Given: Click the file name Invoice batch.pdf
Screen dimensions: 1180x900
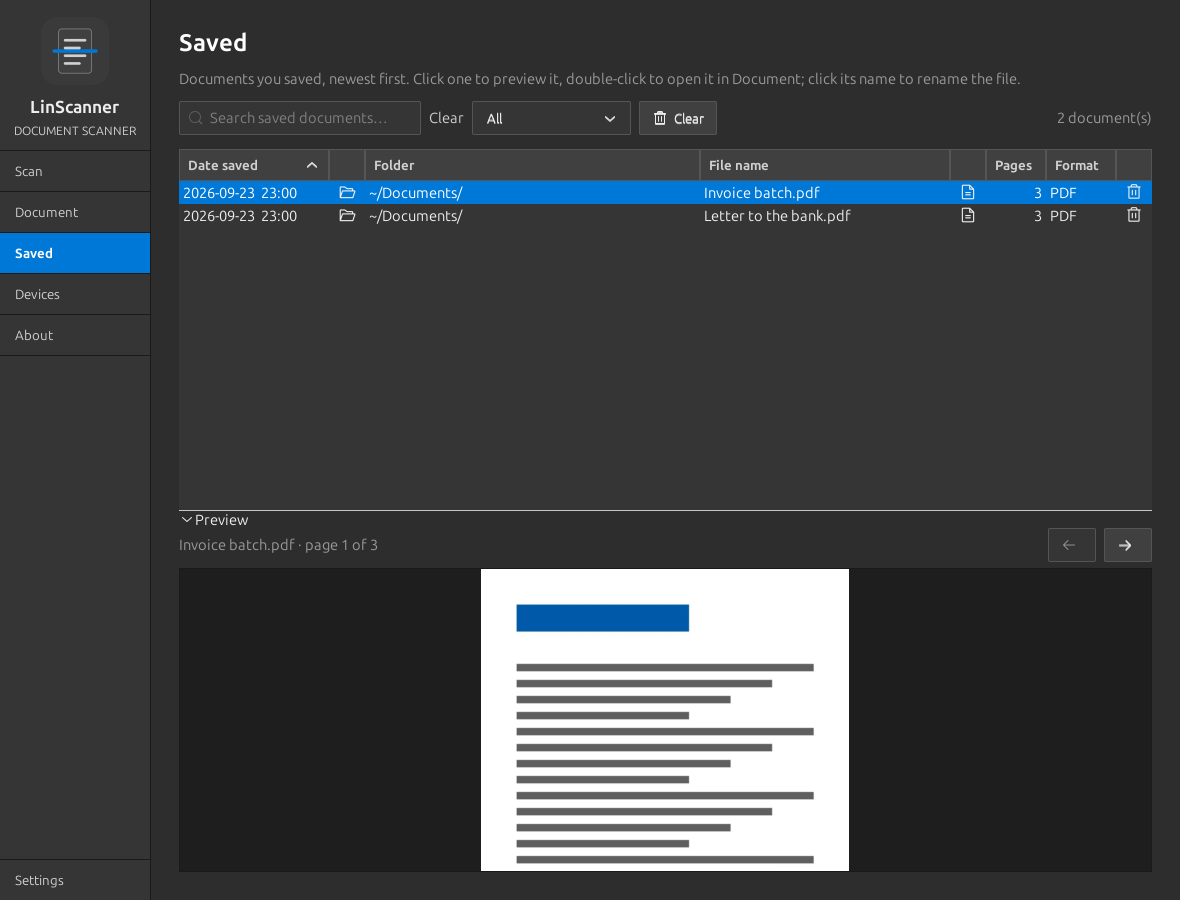Looking at the screenshot, I should (762, 193).
